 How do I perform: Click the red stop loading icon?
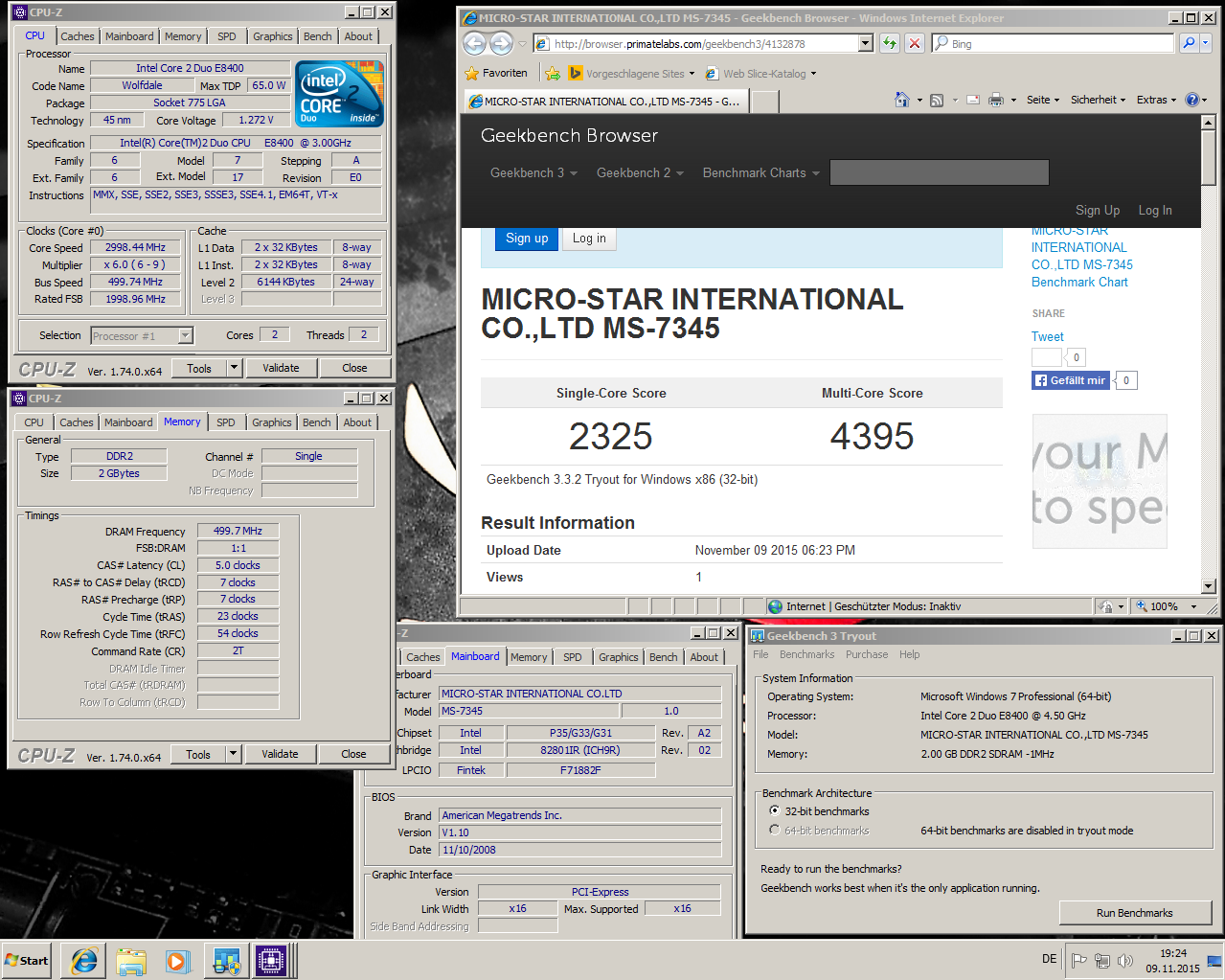915,43
